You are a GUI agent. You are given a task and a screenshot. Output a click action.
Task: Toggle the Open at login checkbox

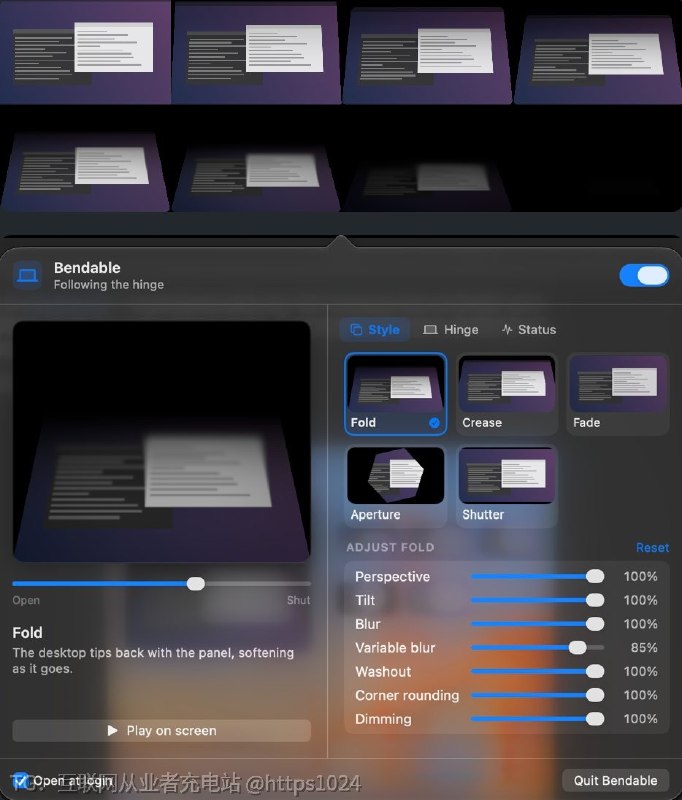pos(21,781)
